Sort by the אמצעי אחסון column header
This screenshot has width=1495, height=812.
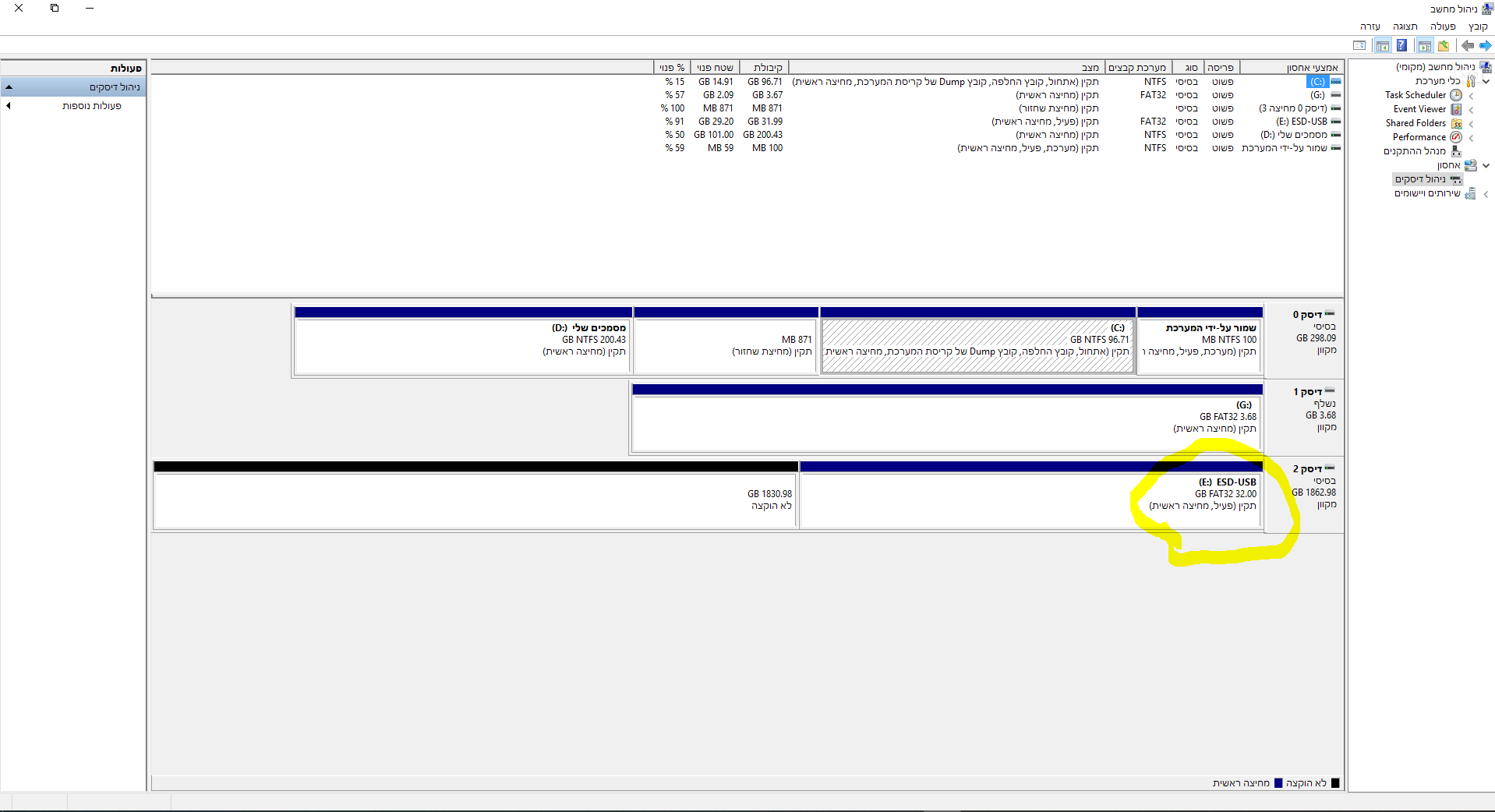(x=1292, y=68)
